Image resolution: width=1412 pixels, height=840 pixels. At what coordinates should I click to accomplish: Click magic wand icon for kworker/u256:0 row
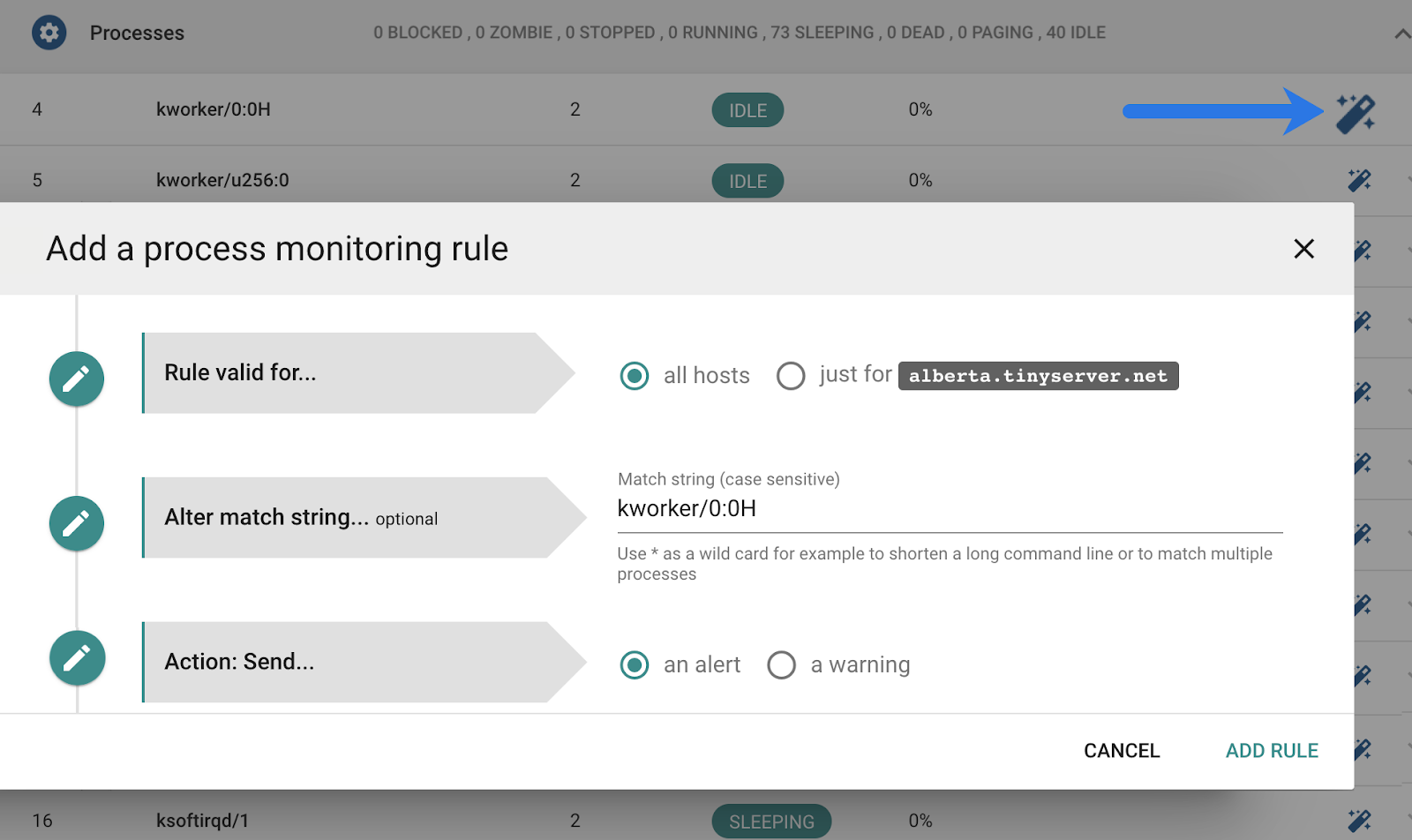pos(1359,180)
